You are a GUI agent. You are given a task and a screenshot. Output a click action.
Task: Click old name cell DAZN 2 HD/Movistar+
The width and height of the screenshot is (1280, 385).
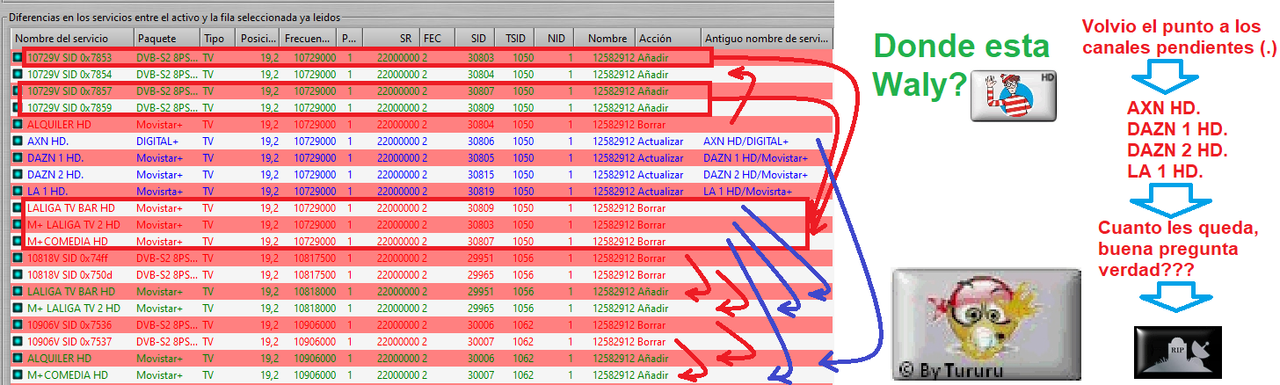click(x=755, y=175)
